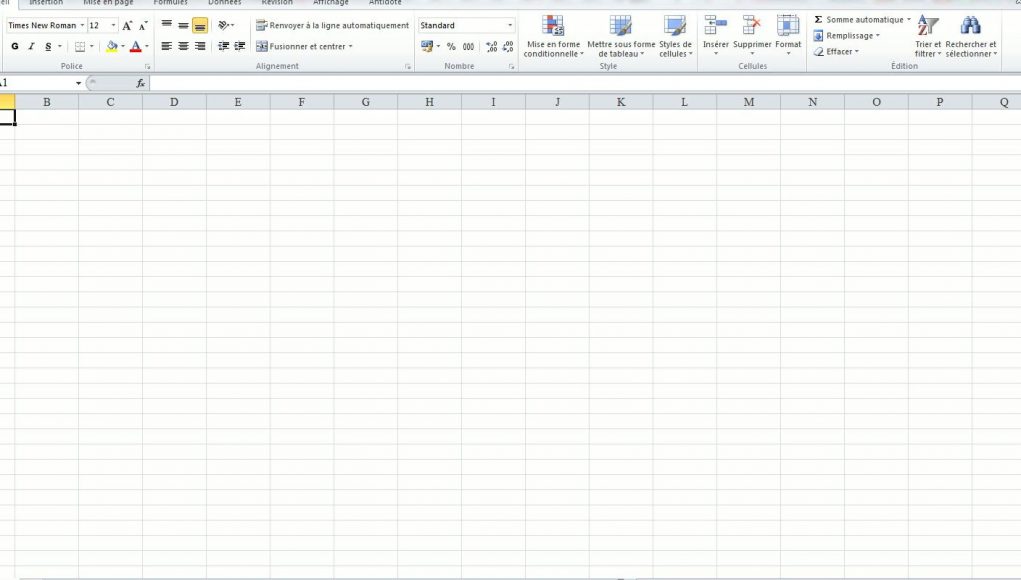Open the Standard number format dropdown

(510, 25)
